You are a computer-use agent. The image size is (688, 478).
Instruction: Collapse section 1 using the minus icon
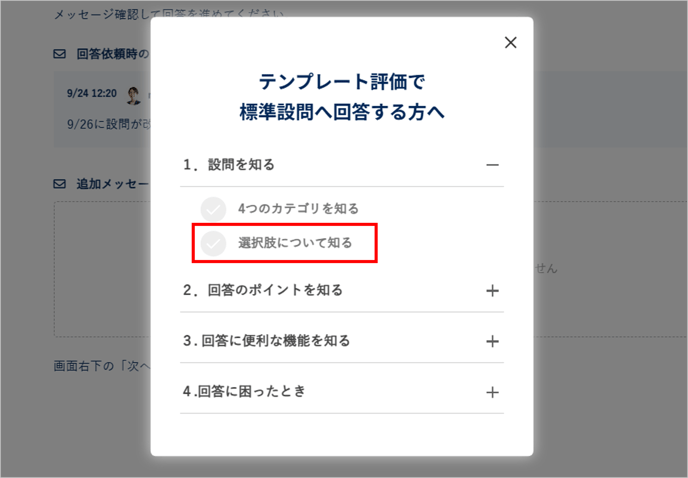[491, 165]
